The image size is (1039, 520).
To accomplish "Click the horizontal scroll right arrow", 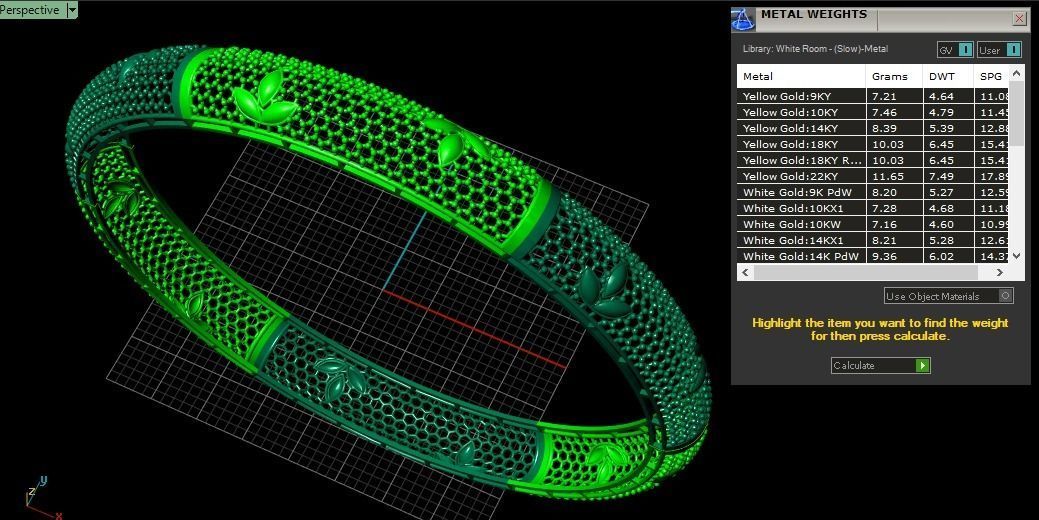I will (x=1000, y=272).
